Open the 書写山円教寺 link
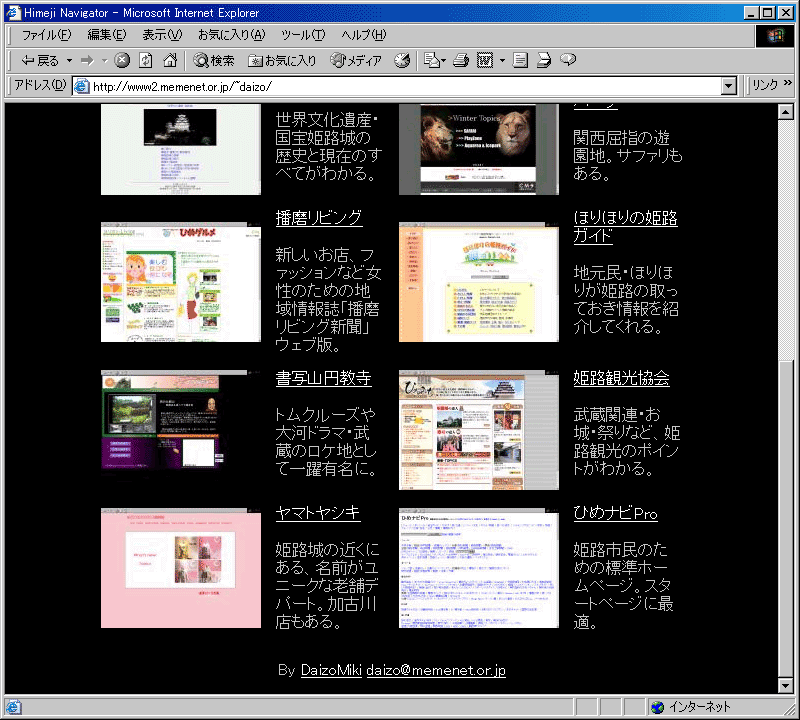The height and width of the screenshot is (720, 800). pos(323,378)
